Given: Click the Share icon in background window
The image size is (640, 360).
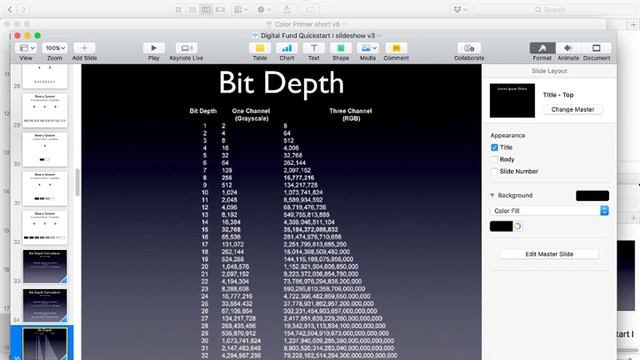Looking at the screenshot, I should click(287, 9).
